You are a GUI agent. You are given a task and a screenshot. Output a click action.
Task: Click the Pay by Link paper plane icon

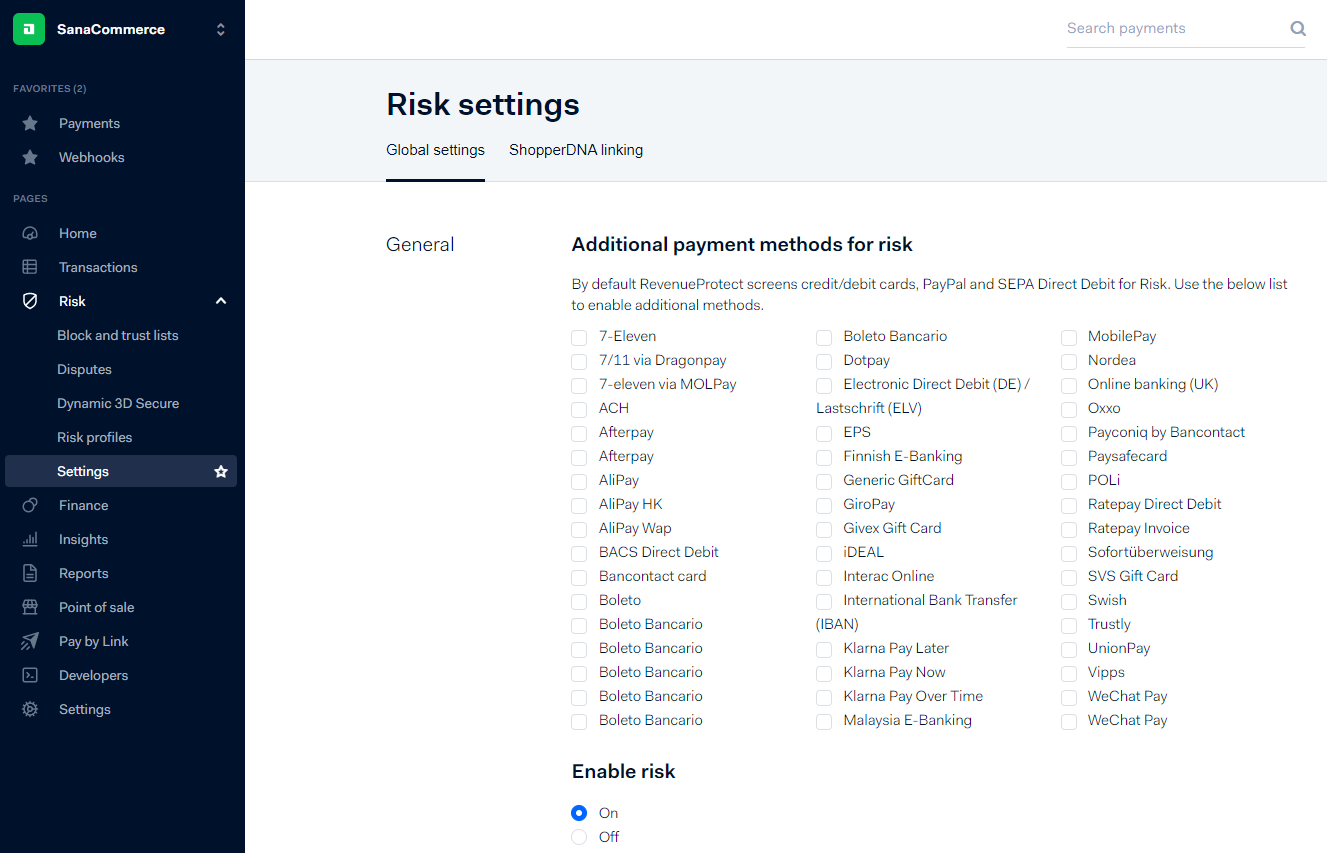click(30, 641)
